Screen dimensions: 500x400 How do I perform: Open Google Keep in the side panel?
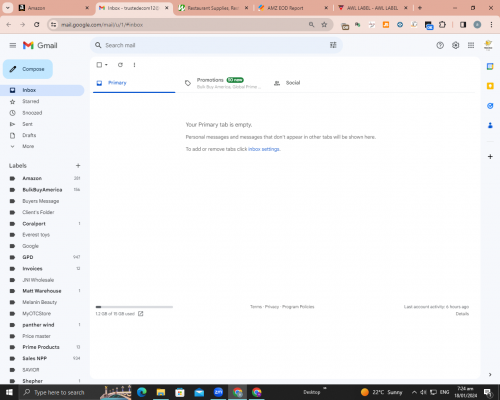(x=490, y=86)
